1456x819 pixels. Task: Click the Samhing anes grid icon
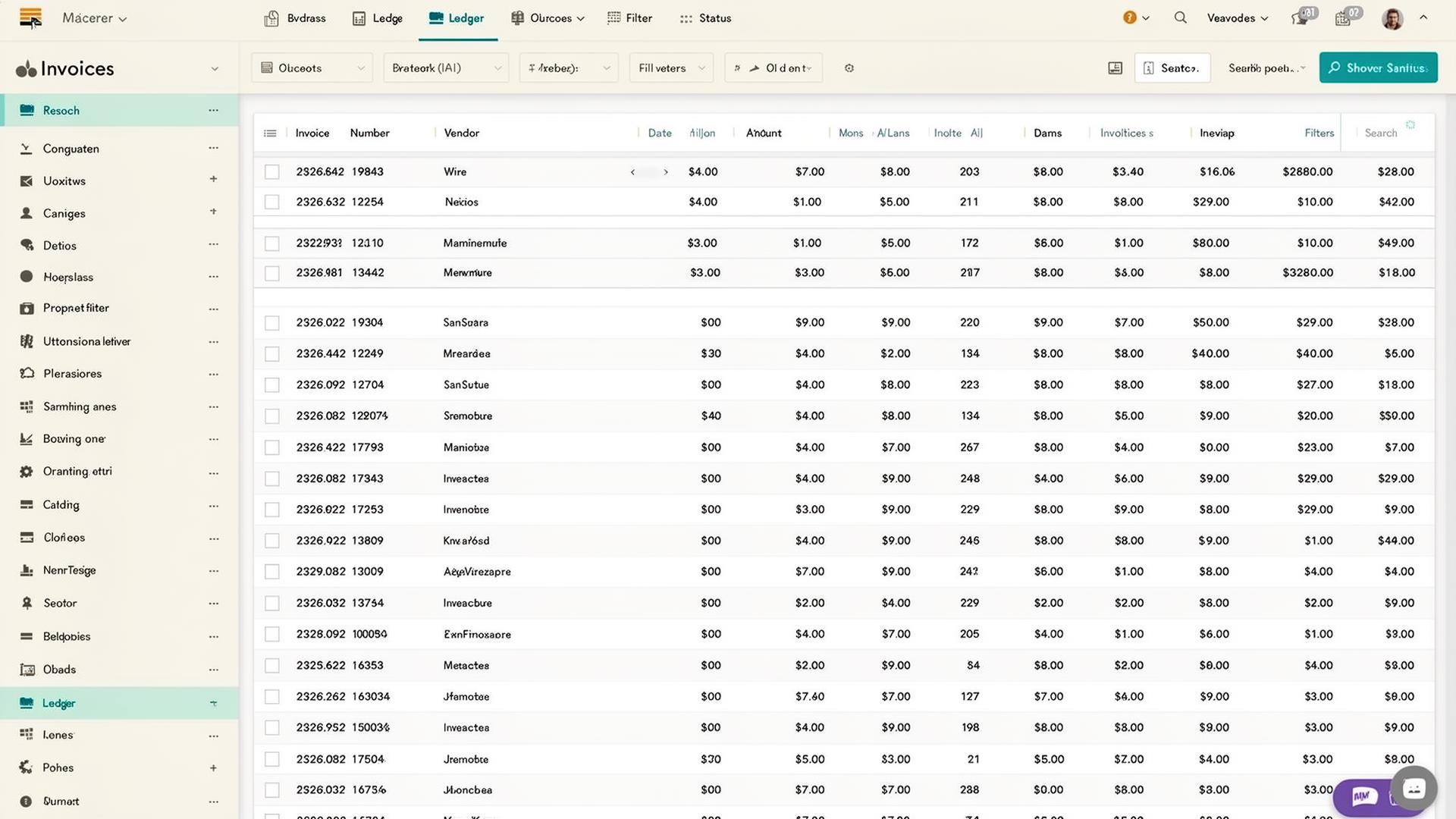pos(27,406)
